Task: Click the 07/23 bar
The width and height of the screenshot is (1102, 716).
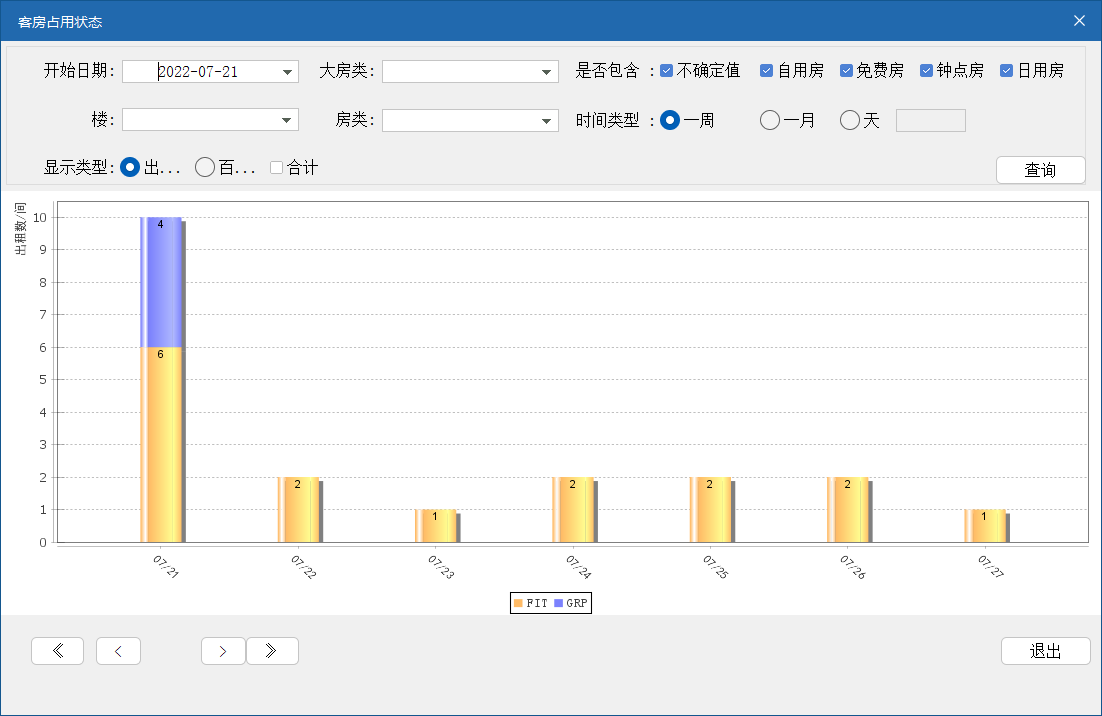Action: tap(436, 526)
